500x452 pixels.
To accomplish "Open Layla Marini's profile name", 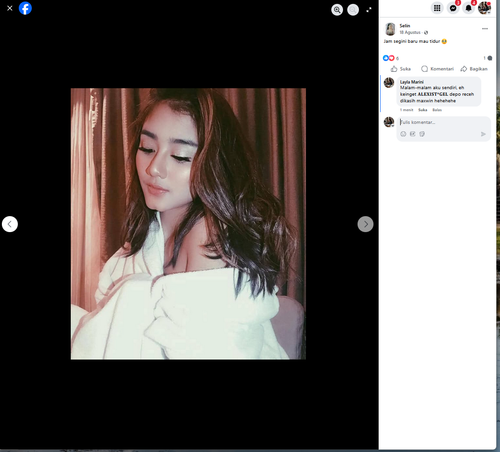I will 412,82.
